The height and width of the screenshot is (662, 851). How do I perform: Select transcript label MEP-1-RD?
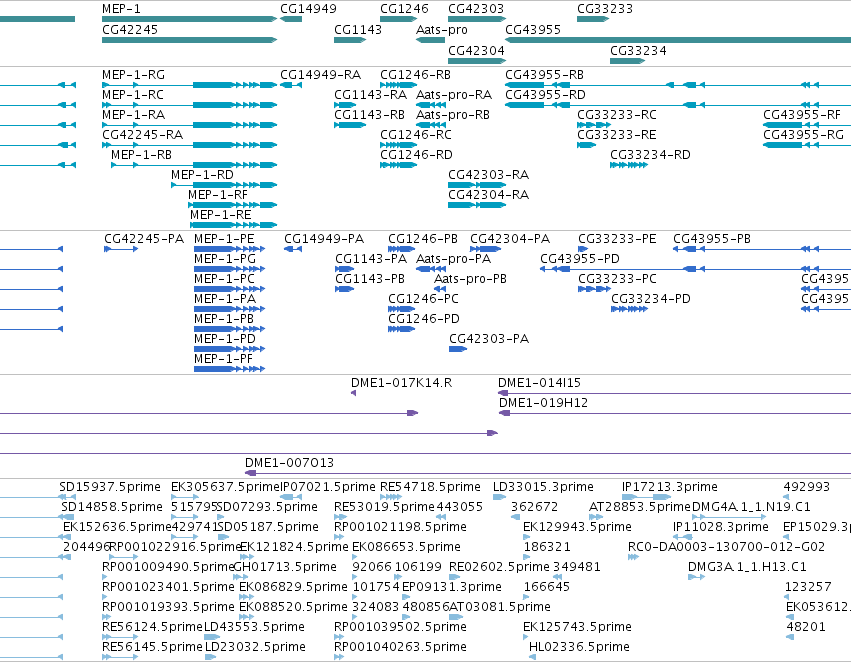[x=202, y=175]
